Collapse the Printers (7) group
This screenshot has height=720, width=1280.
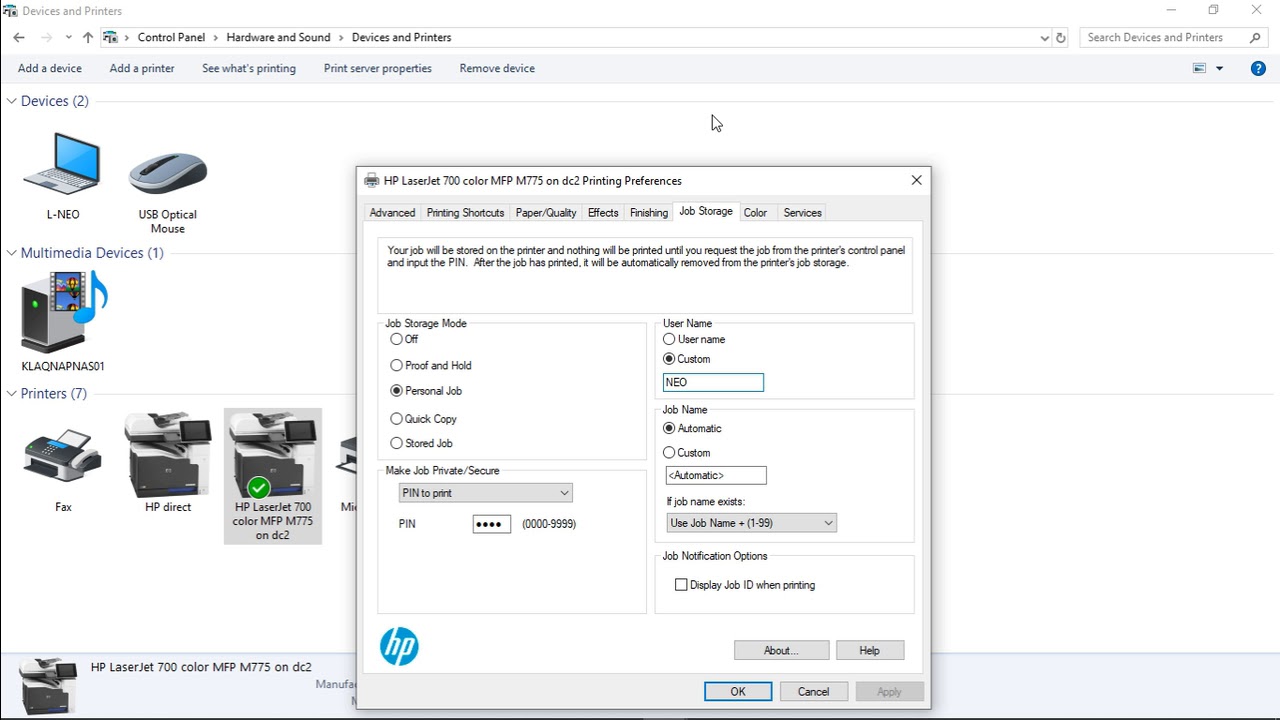(x=13, y=394)
